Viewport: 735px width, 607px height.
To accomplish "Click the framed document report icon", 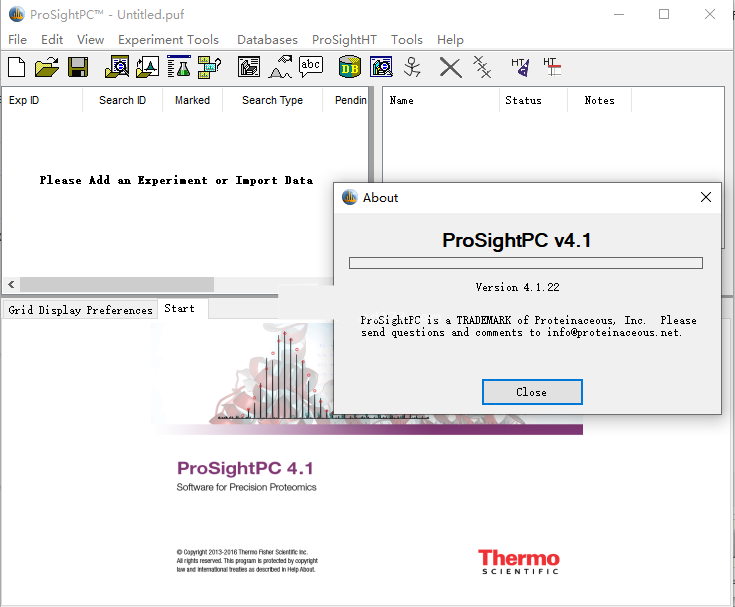I will (249, 67).
